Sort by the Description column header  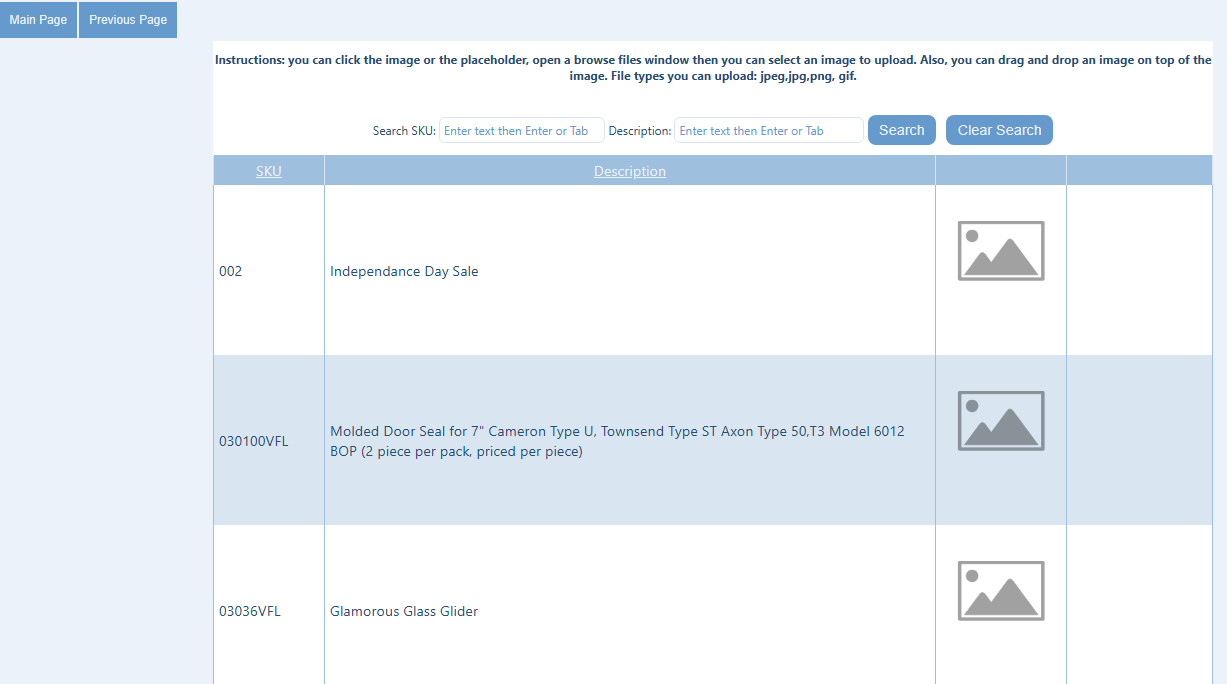(x=629, y=171)
